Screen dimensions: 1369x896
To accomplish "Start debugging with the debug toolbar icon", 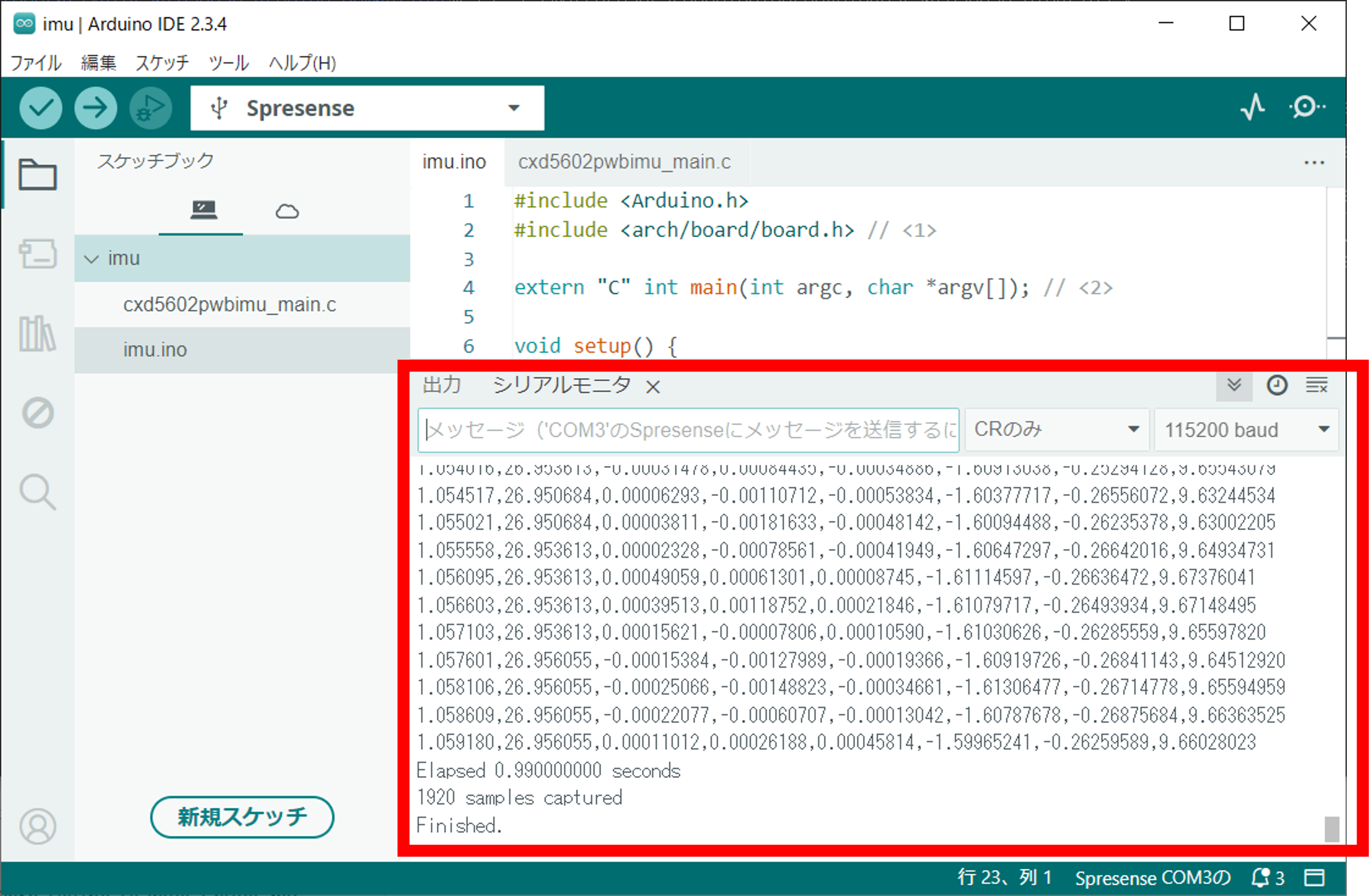I will [x=150, y=107].
